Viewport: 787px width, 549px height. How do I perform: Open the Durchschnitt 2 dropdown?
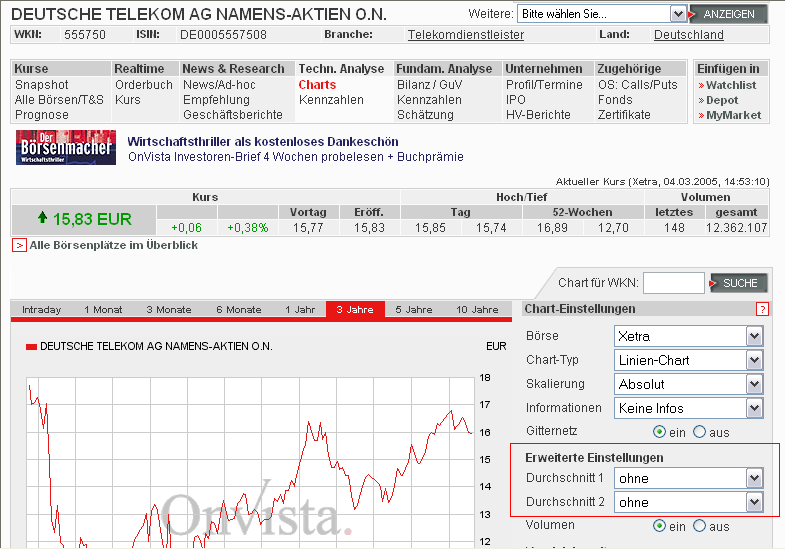(689, 502)
